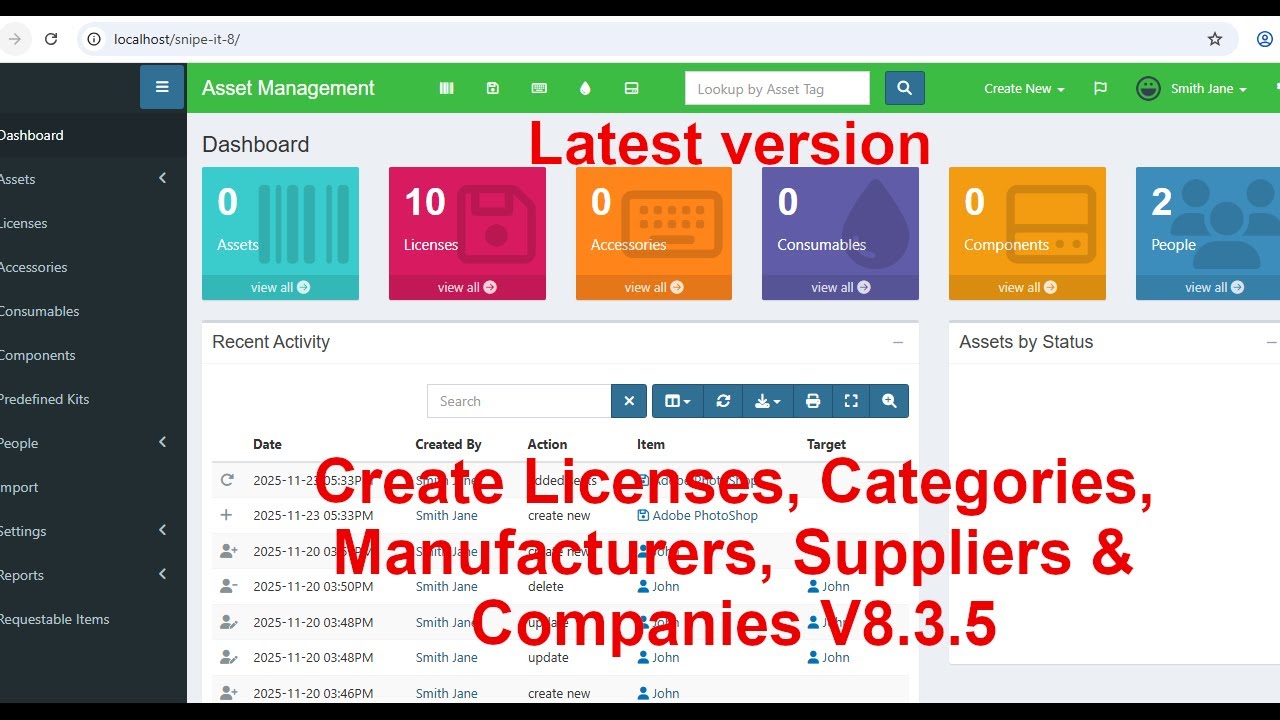
Task: Collapse the Assets by Status panel
Action: (1271, 342)
